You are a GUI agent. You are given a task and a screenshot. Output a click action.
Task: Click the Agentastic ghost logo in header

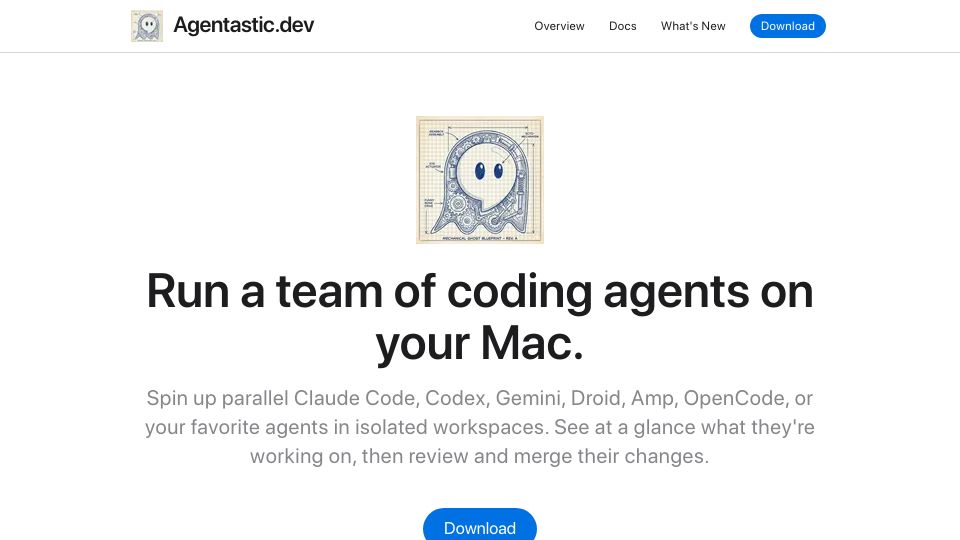[147, 26]
